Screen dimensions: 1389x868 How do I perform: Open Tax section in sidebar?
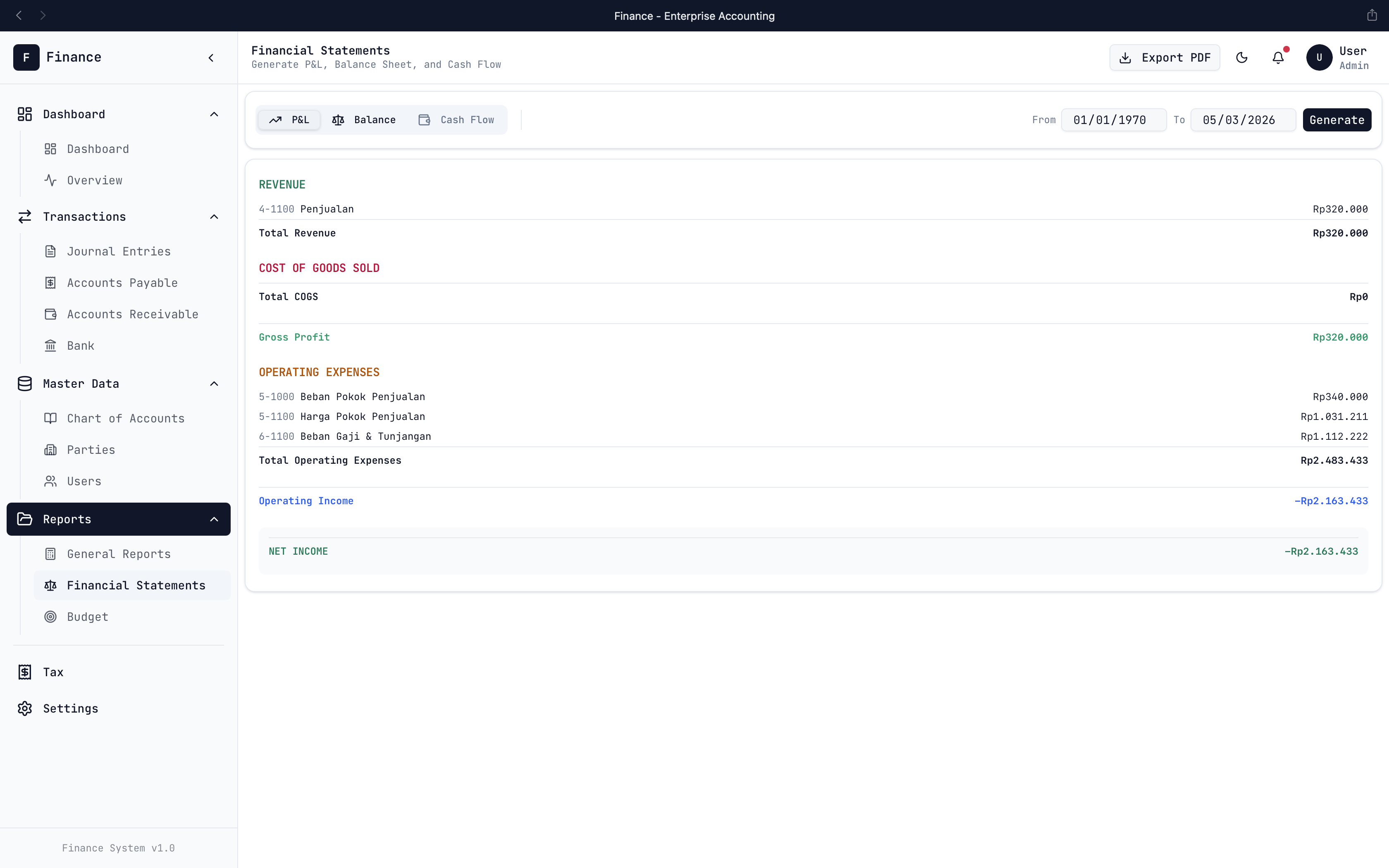click(x=53, y=672)
